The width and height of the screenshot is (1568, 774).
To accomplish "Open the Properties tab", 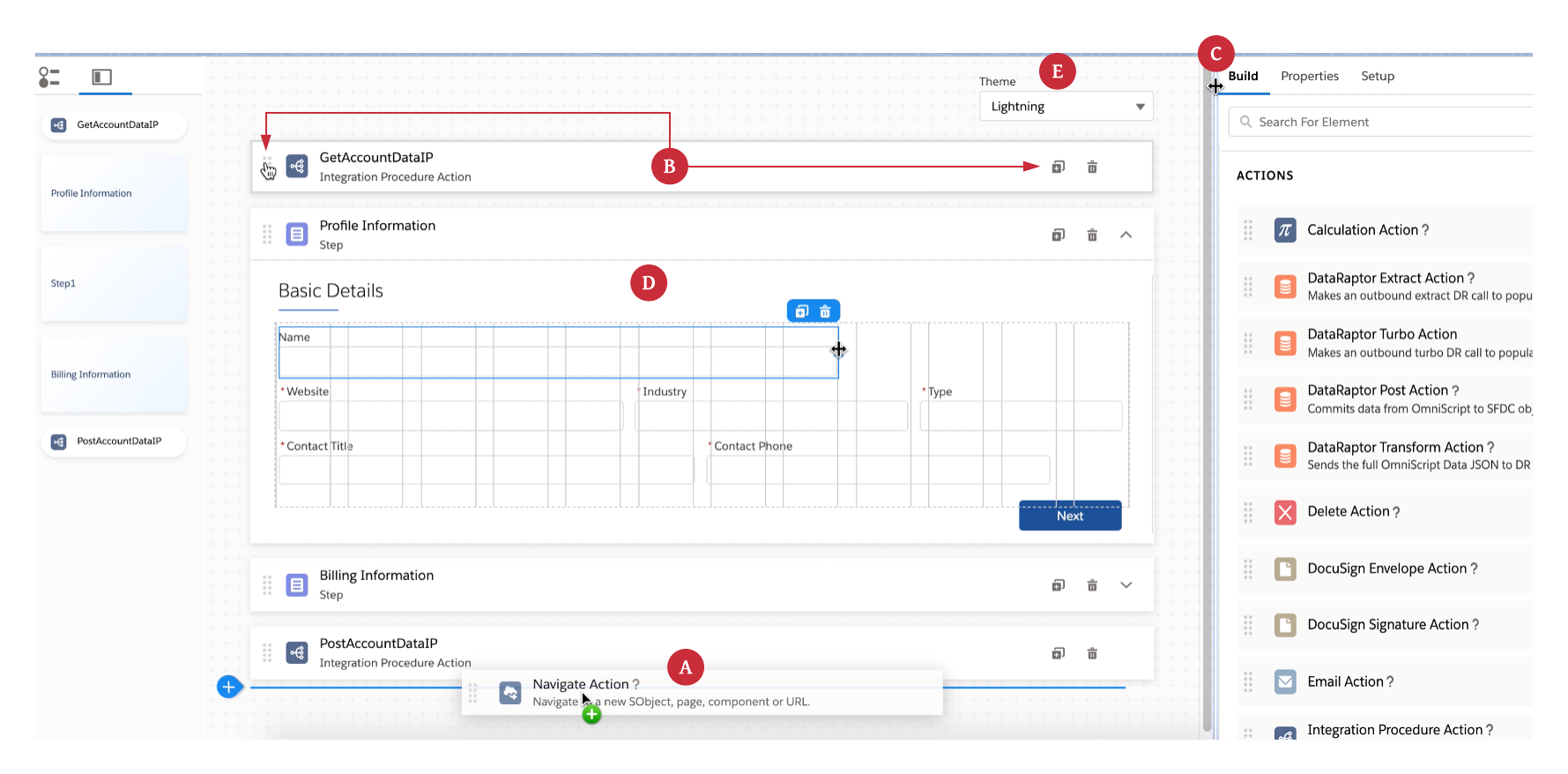I will click(1310, 76).
